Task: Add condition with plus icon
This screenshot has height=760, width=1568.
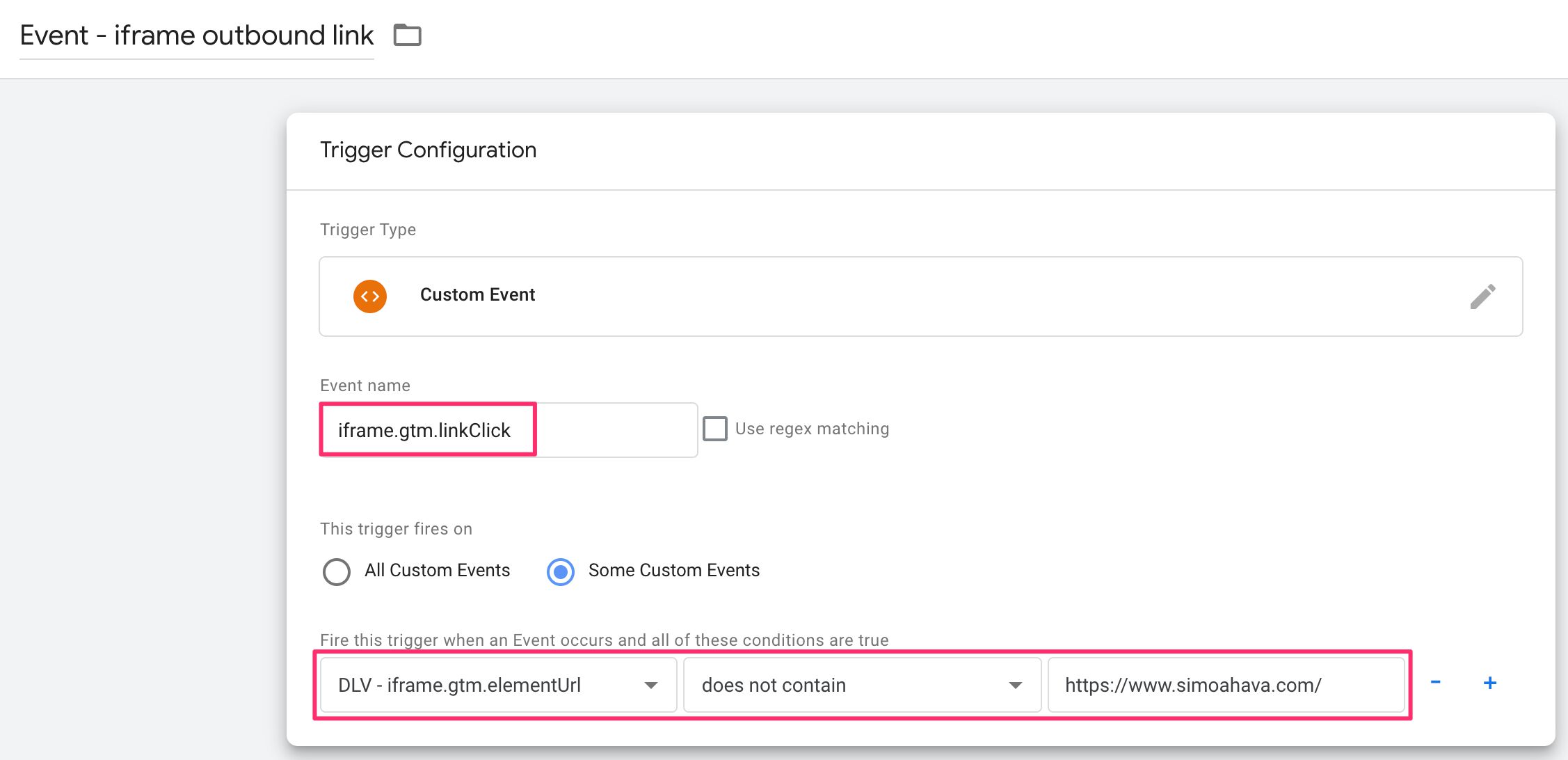Action: (1490, 683)
